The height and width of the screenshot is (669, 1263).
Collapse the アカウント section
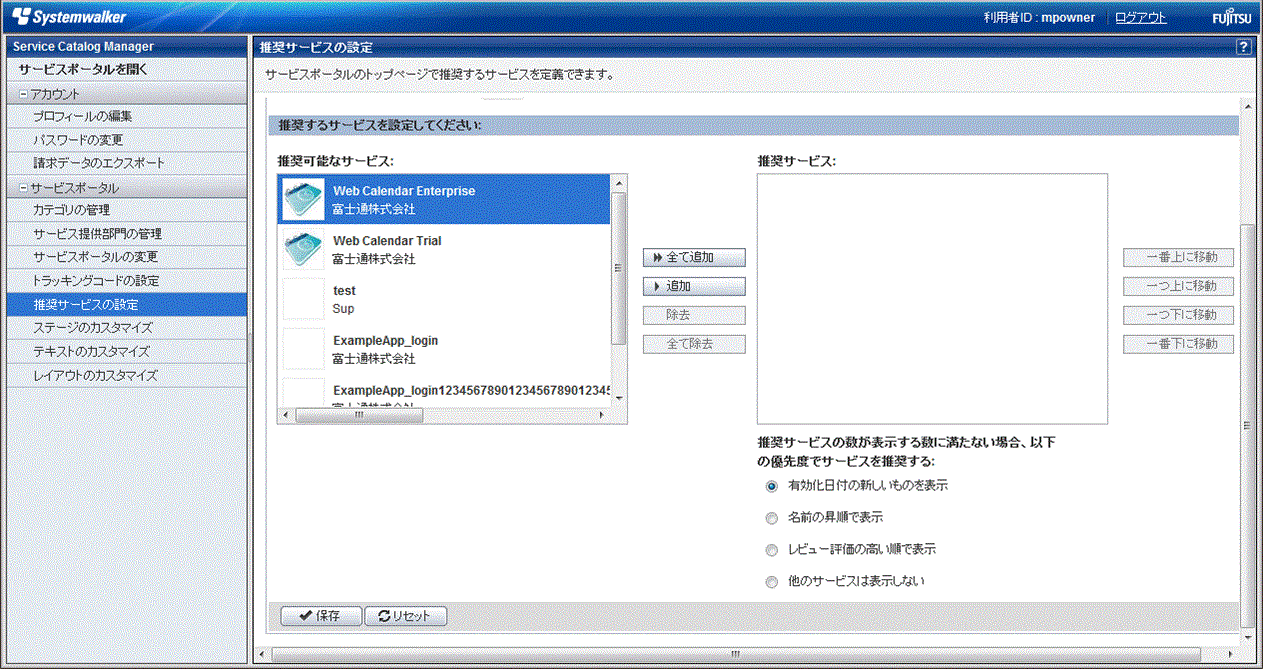coord(24,94)
